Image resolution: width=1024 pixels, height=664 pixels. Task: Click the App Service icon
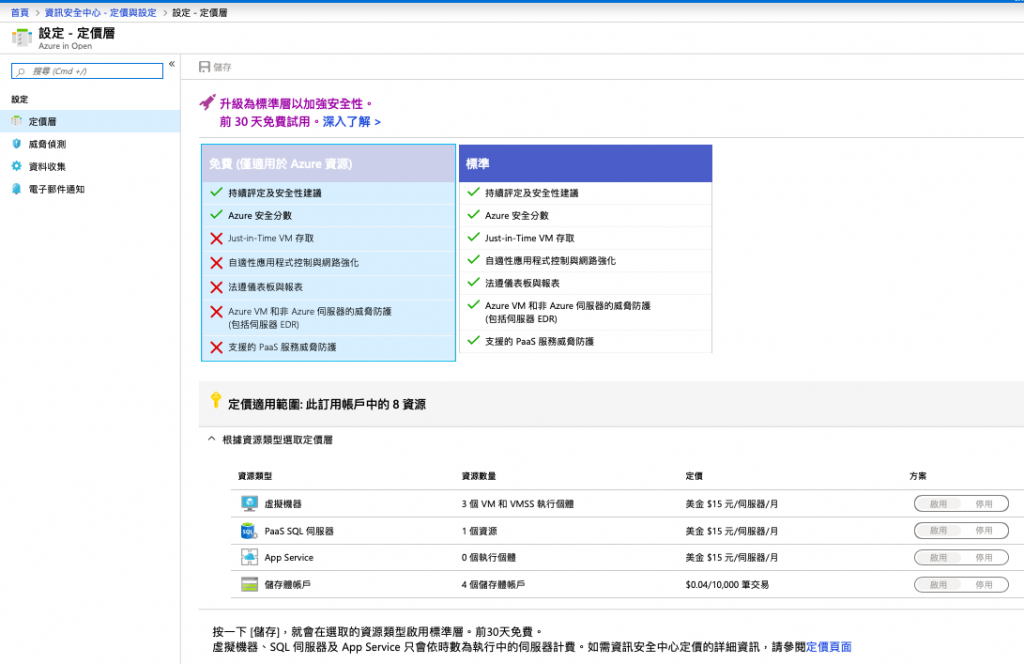[249, 557]
